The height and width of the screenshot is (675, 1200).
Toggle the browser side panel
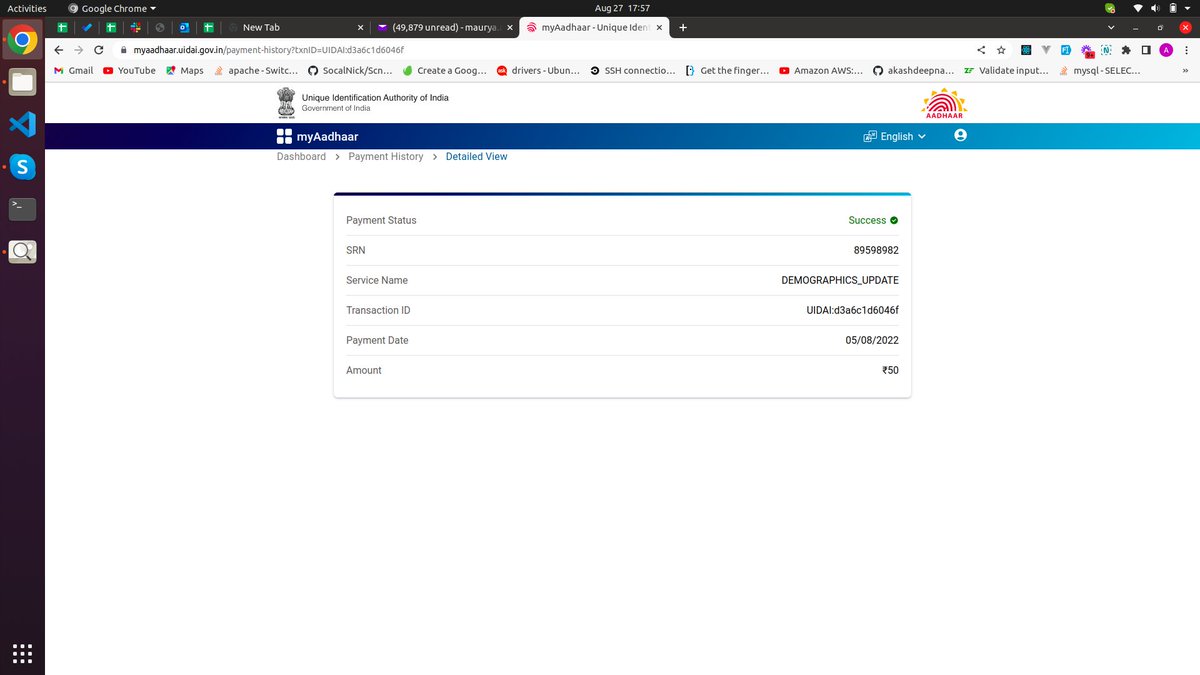pyautogui.click(x=1146, y=49)
